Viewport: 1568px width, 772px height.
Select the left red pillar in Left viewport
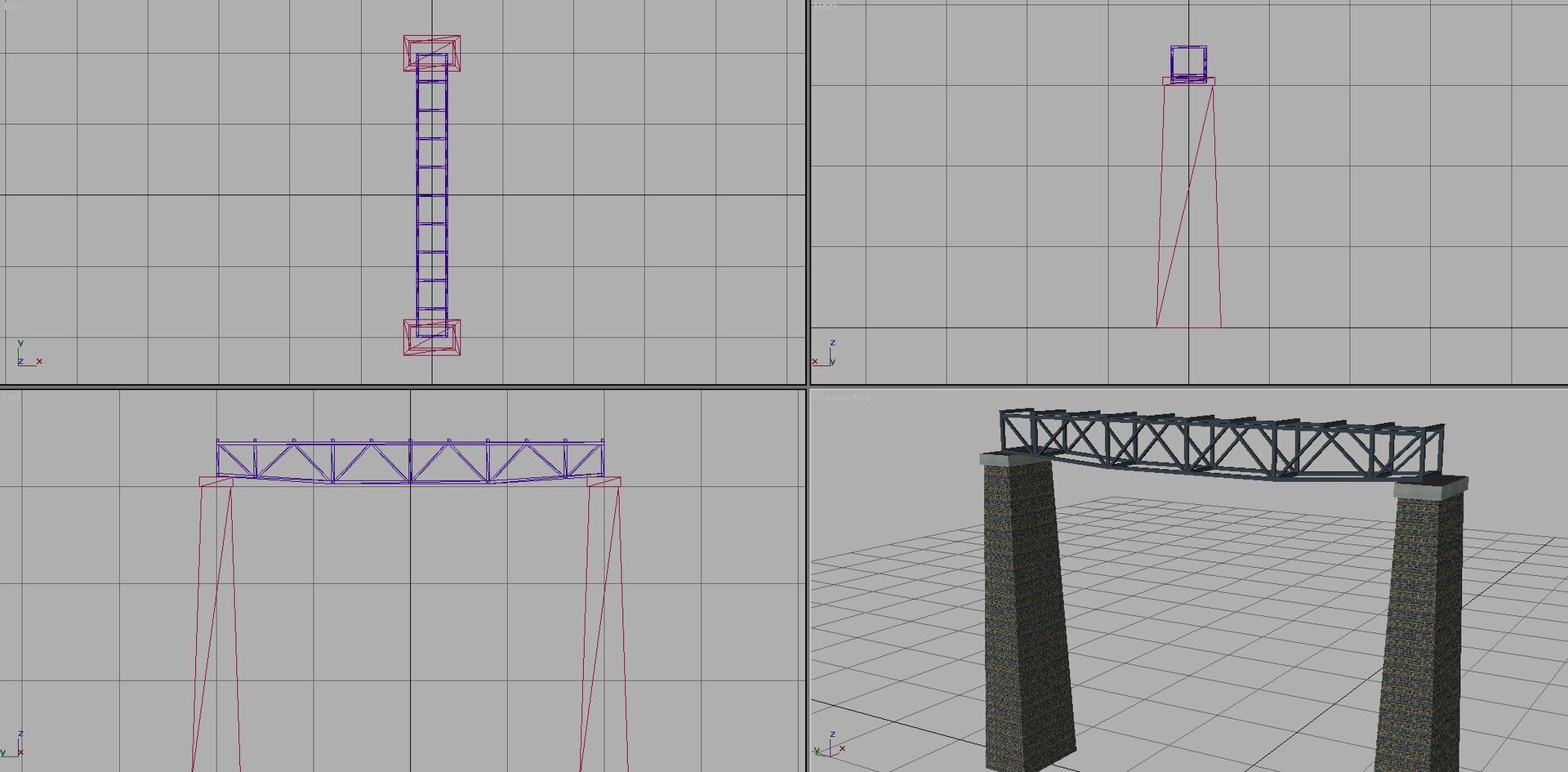[x=216, y=621]
